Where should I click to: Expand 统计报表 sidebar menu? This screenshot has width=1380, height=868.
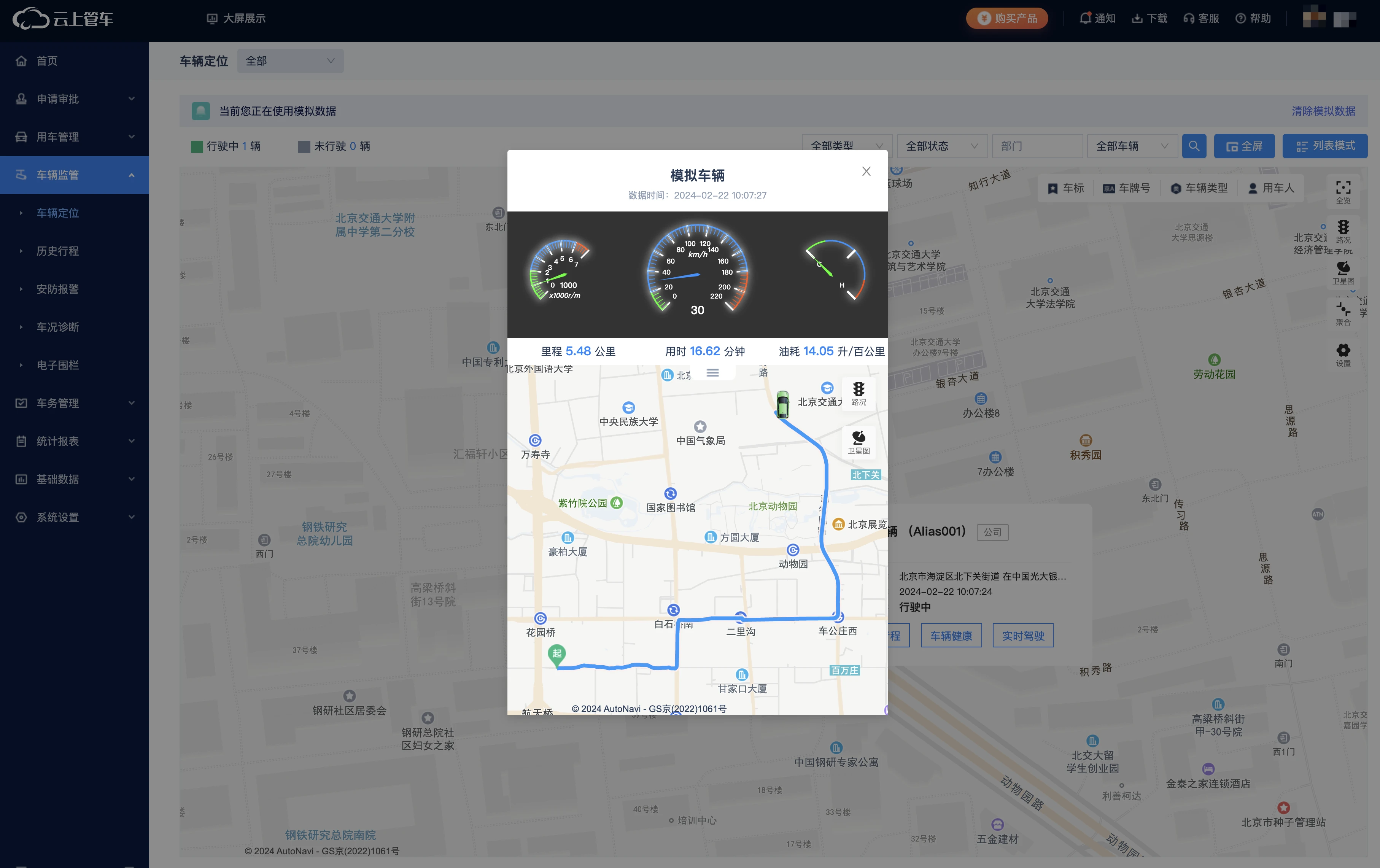pos(75,441)
